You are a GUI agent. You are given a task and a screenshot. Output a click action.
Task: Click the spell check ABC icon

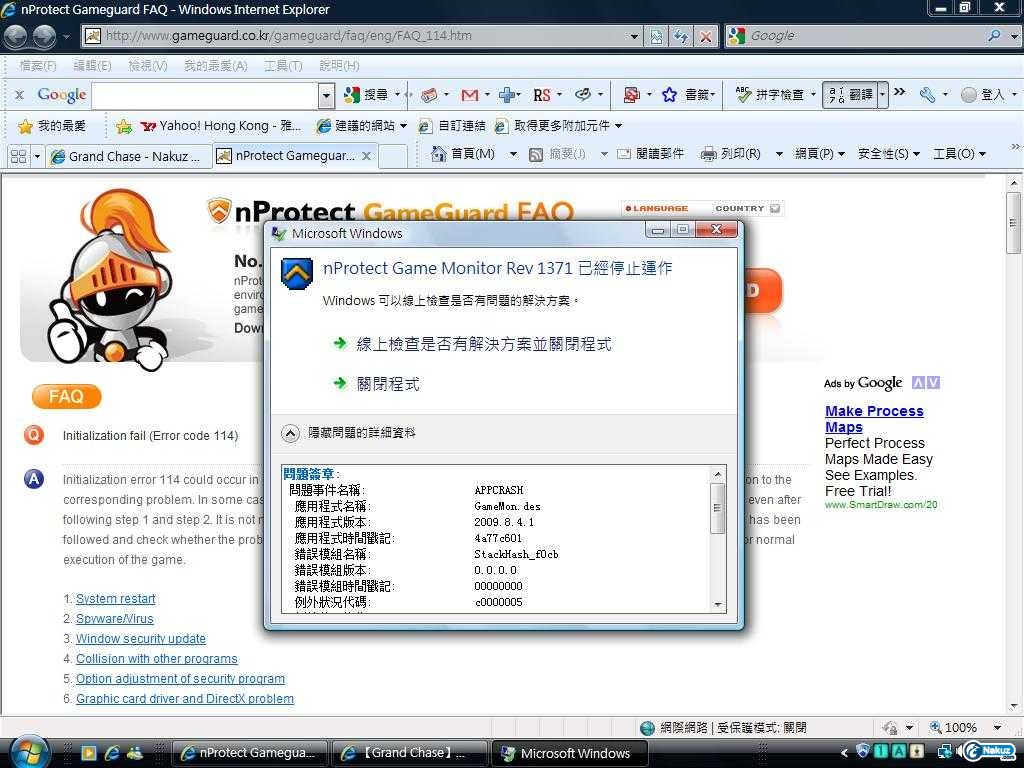(743, 95)
